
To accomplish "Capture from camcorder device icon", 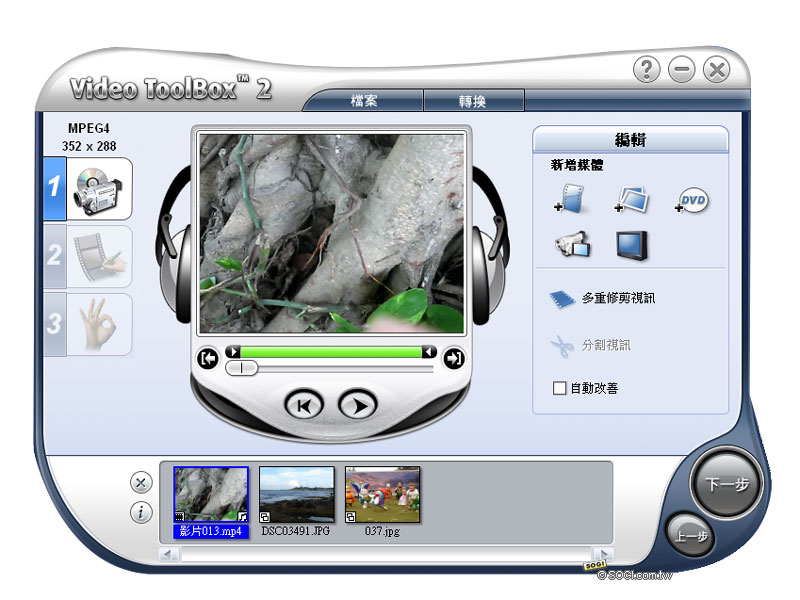I will [x=572, y=245].
